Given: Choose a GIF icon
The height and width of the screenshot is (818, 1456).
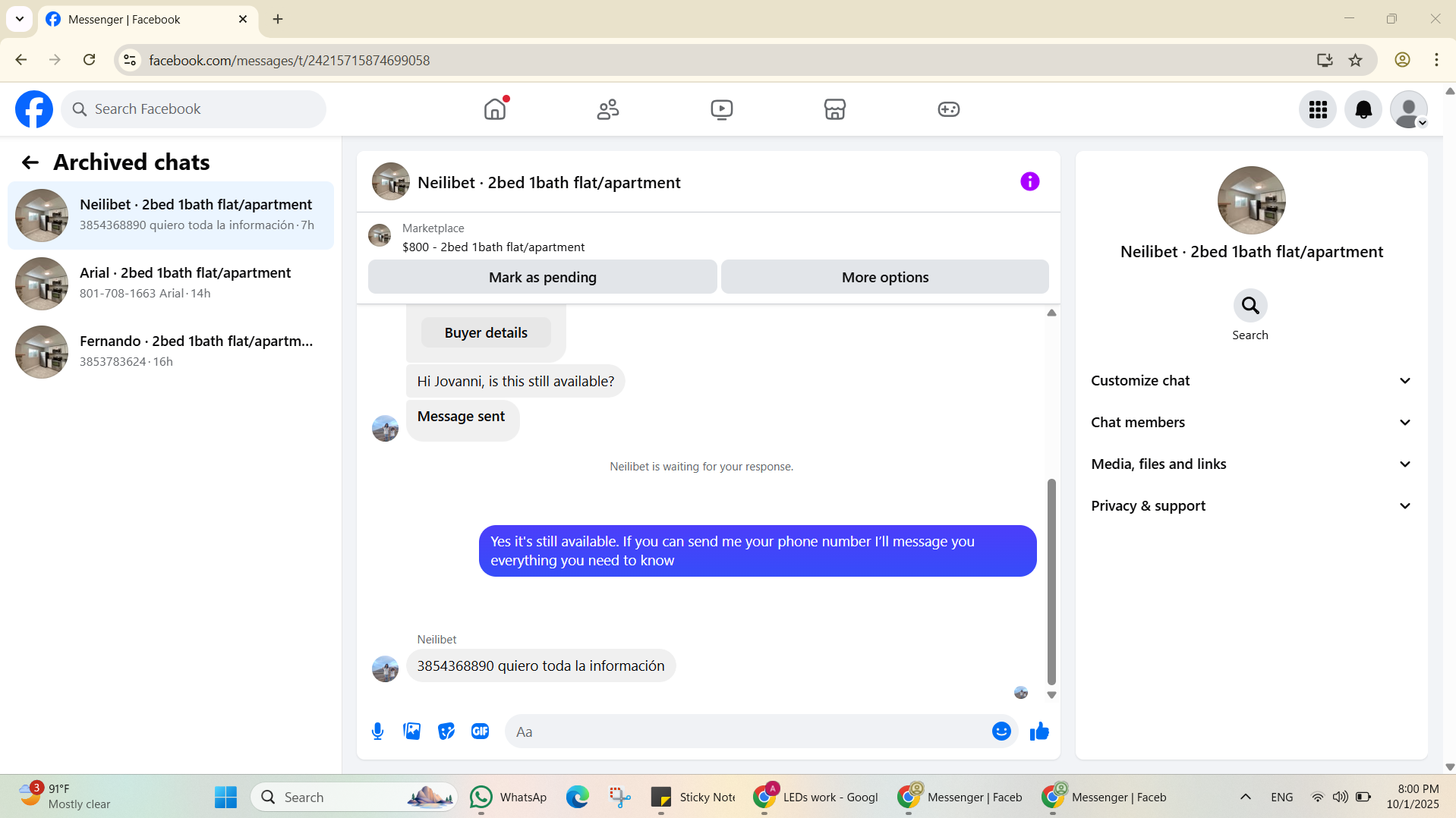Looking at the screenshot, I should [x=481, y=731].
